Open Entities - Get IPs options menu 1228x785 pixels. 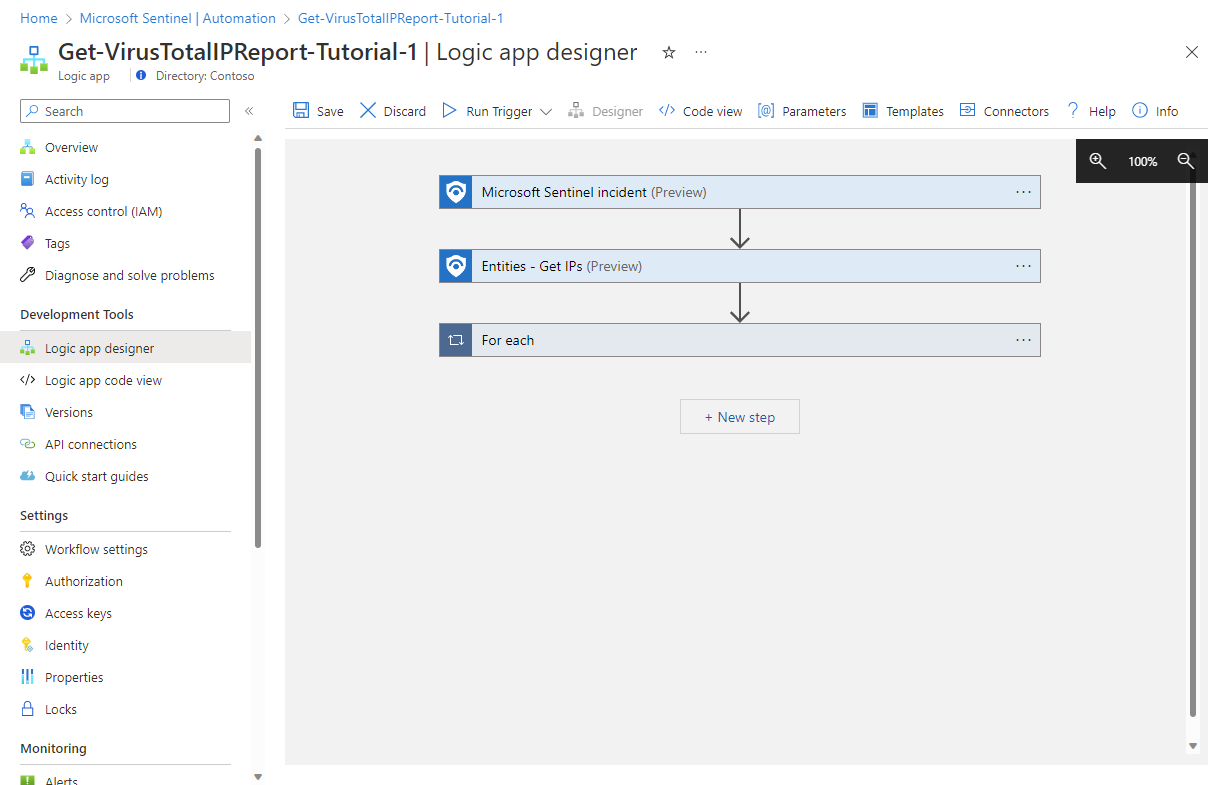tap(1023, 266)
